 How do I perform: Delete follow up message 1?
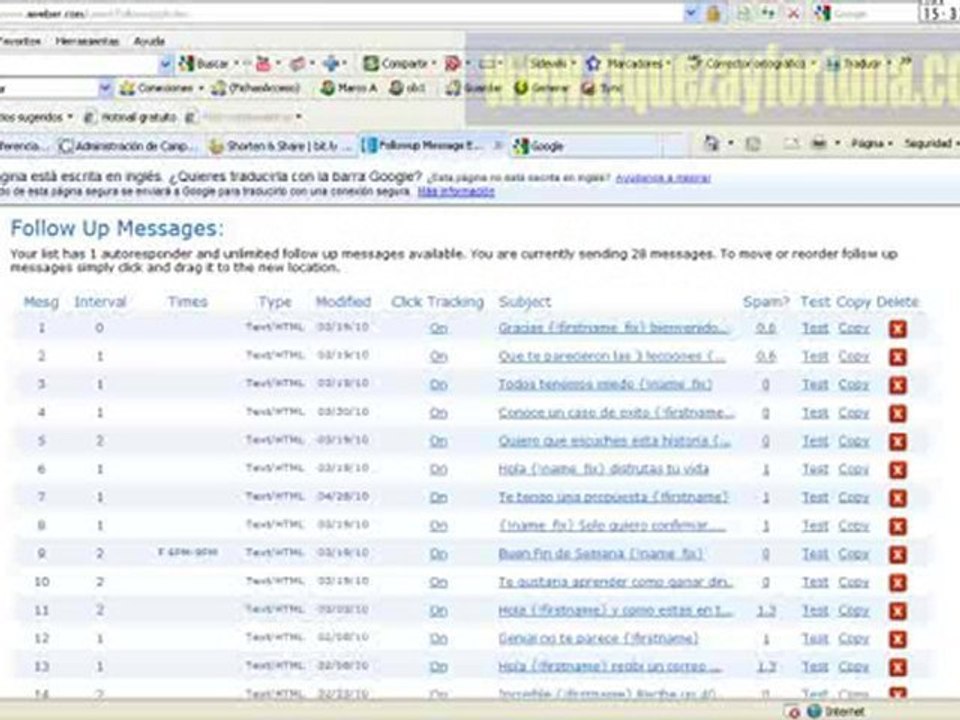click(897, 329)
